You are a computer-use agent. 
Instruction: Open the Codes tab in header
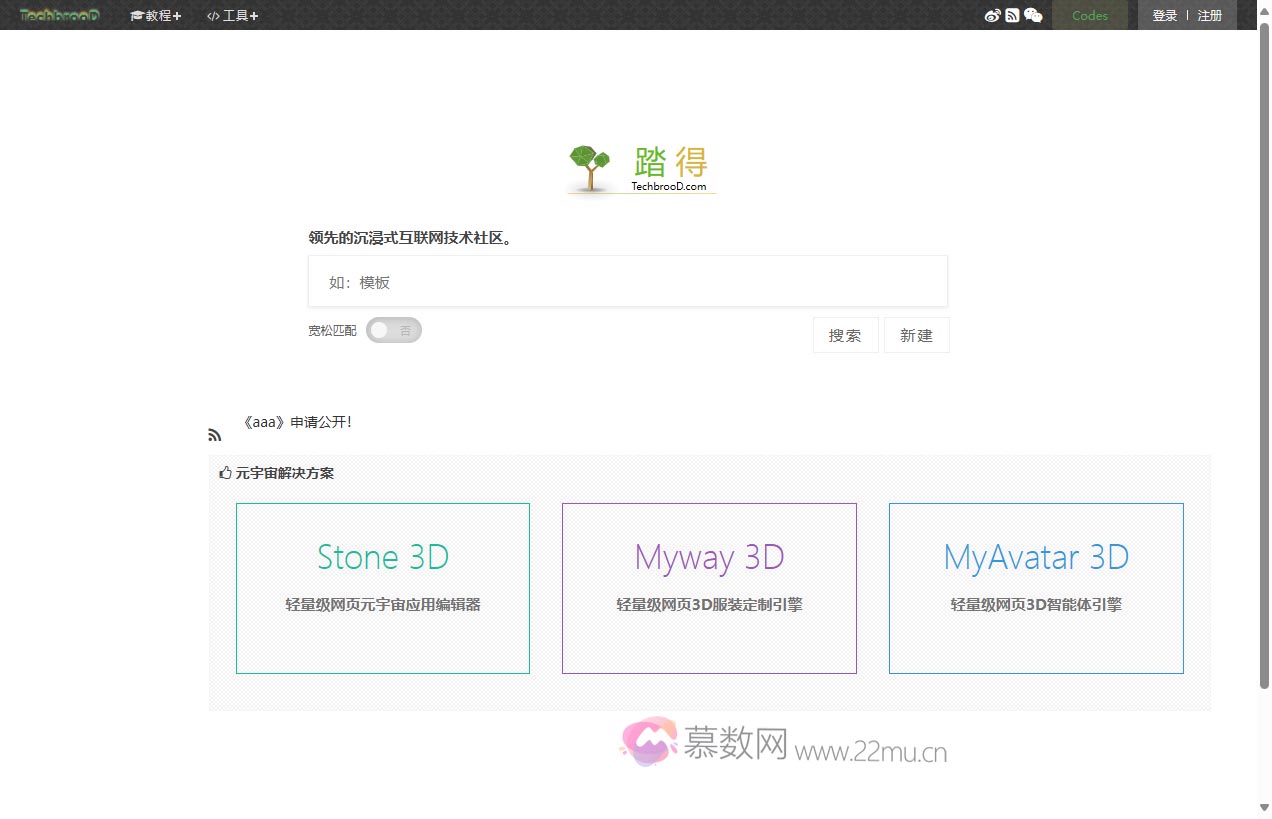[x=1089, y=15]
